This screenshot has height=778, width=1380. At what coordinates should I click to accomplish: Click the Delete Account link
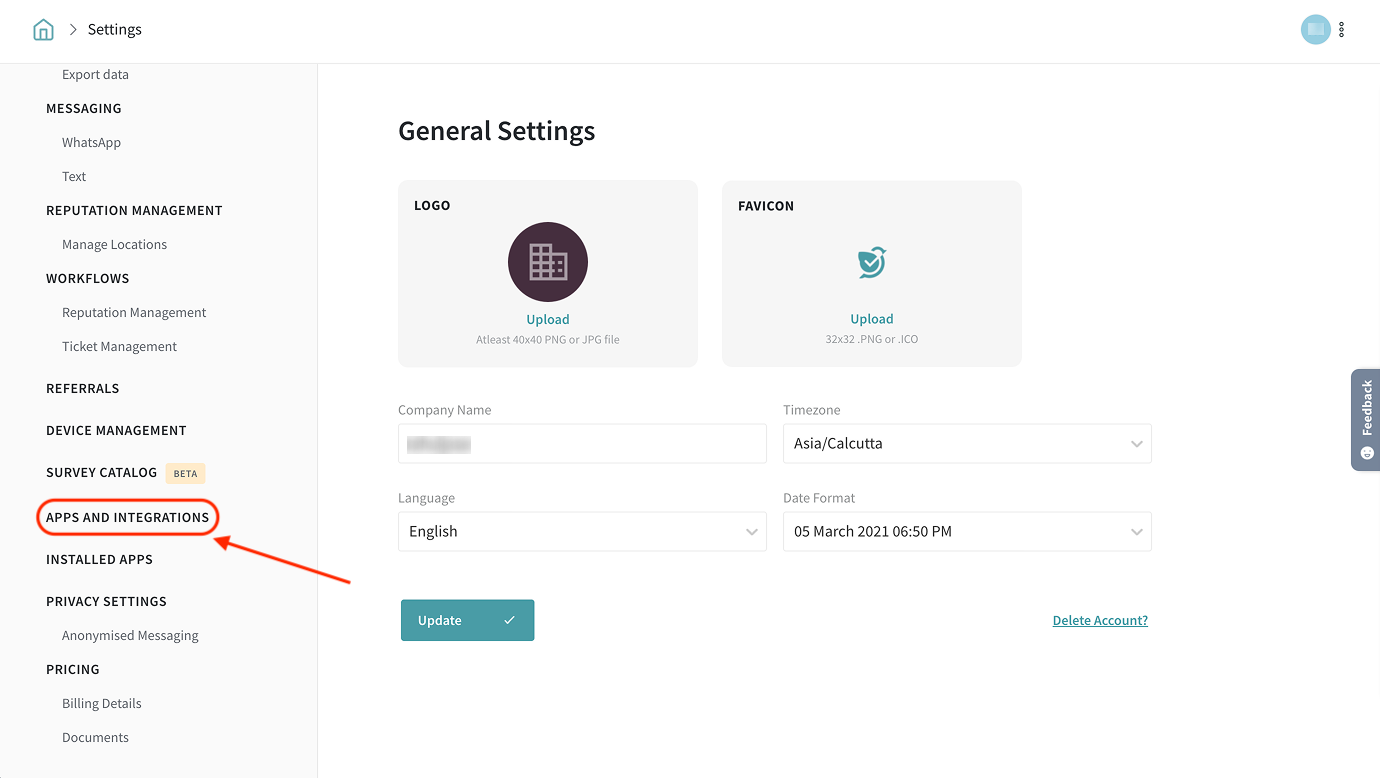point(1100,620)
